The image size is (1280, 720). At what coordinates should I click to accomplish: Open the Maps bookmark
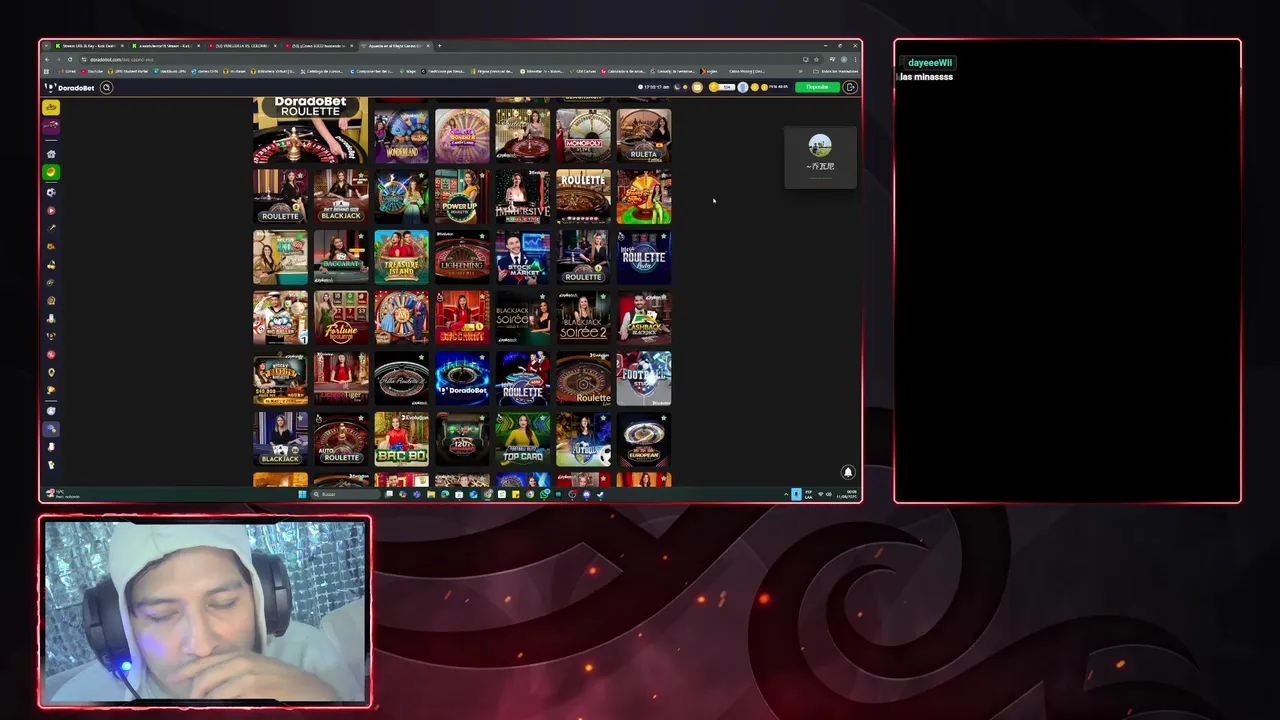[409, 71]
